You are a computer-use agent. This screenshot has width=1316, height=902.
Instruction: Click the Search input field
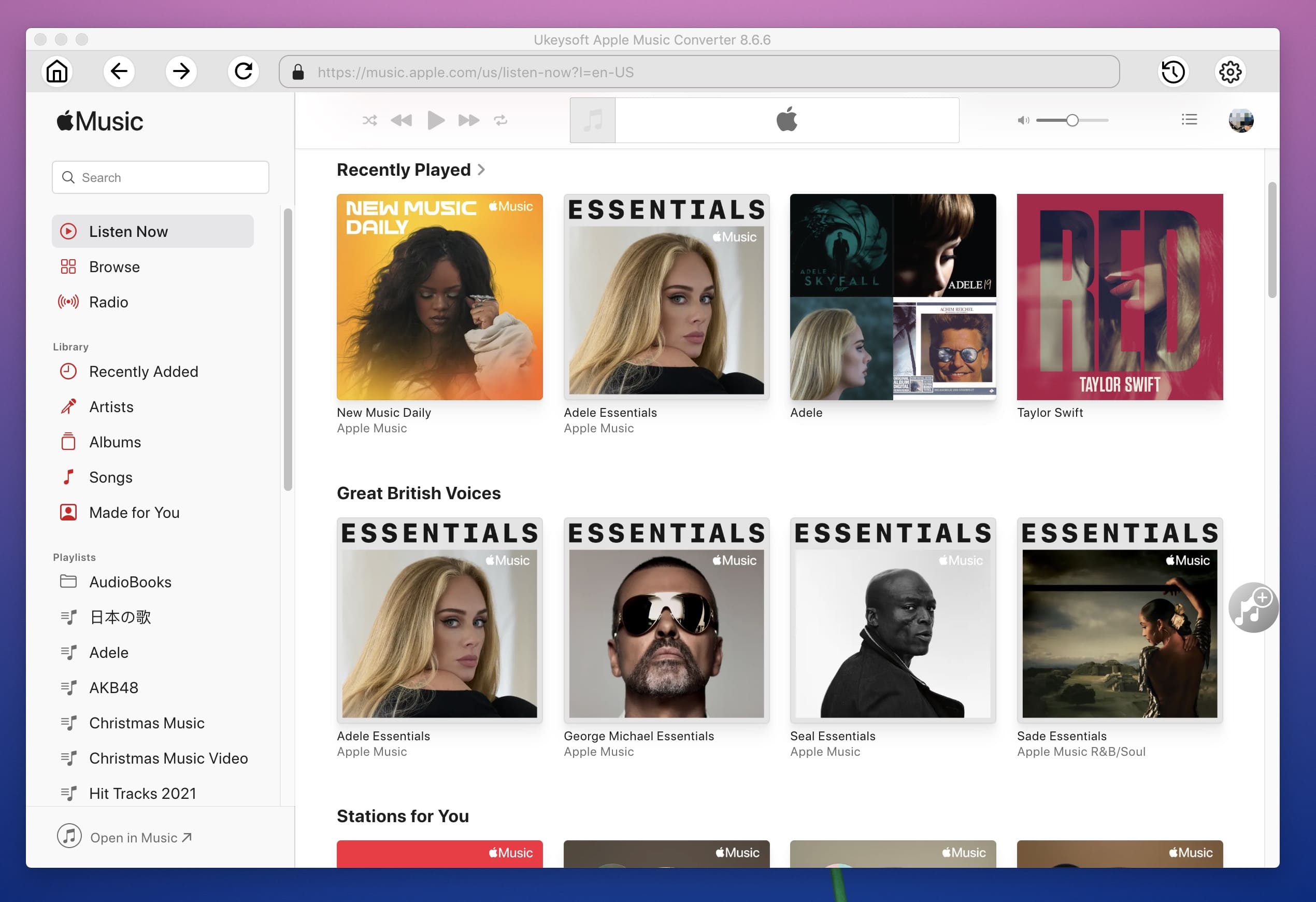[160, 177]
